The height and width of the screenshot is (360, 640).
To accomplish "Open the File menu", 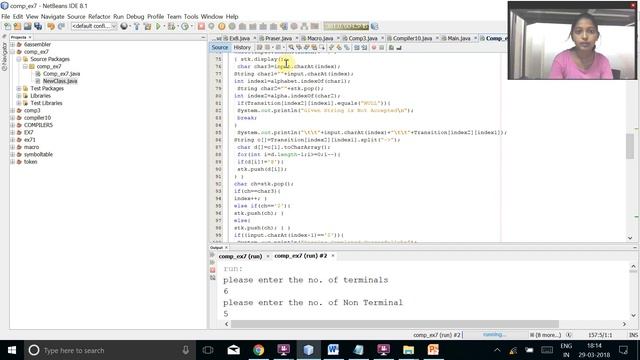I will tap(6, 17).
